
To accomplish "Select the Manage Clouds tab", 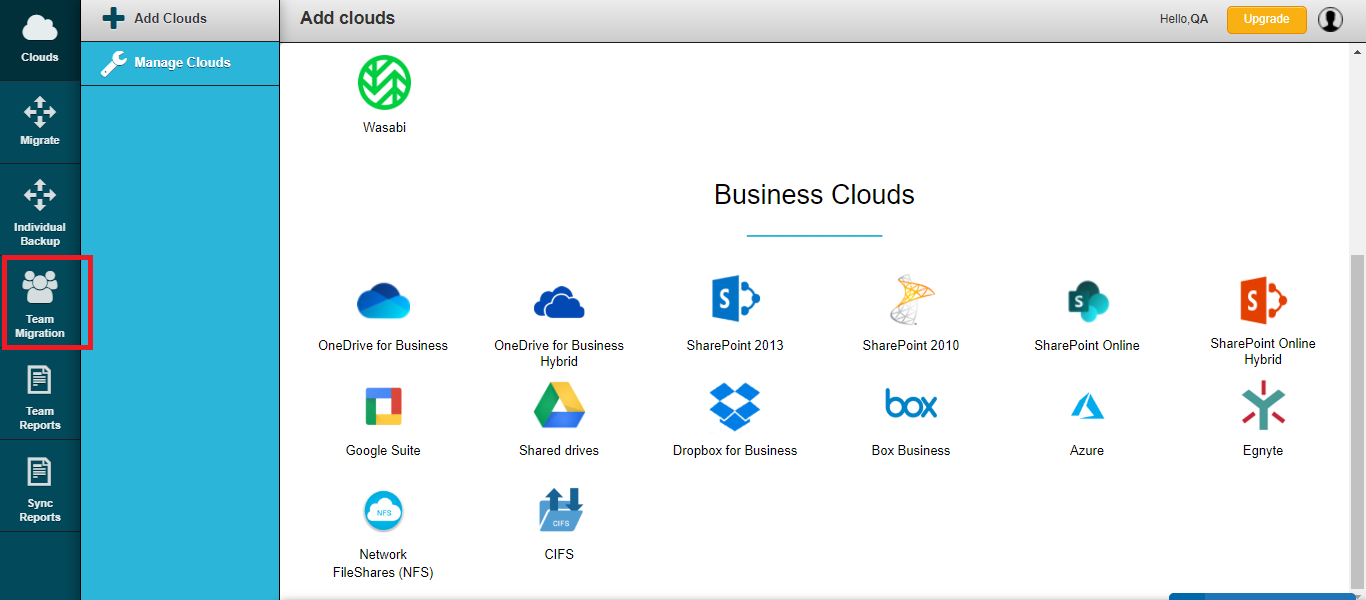I will pos(180,63).
